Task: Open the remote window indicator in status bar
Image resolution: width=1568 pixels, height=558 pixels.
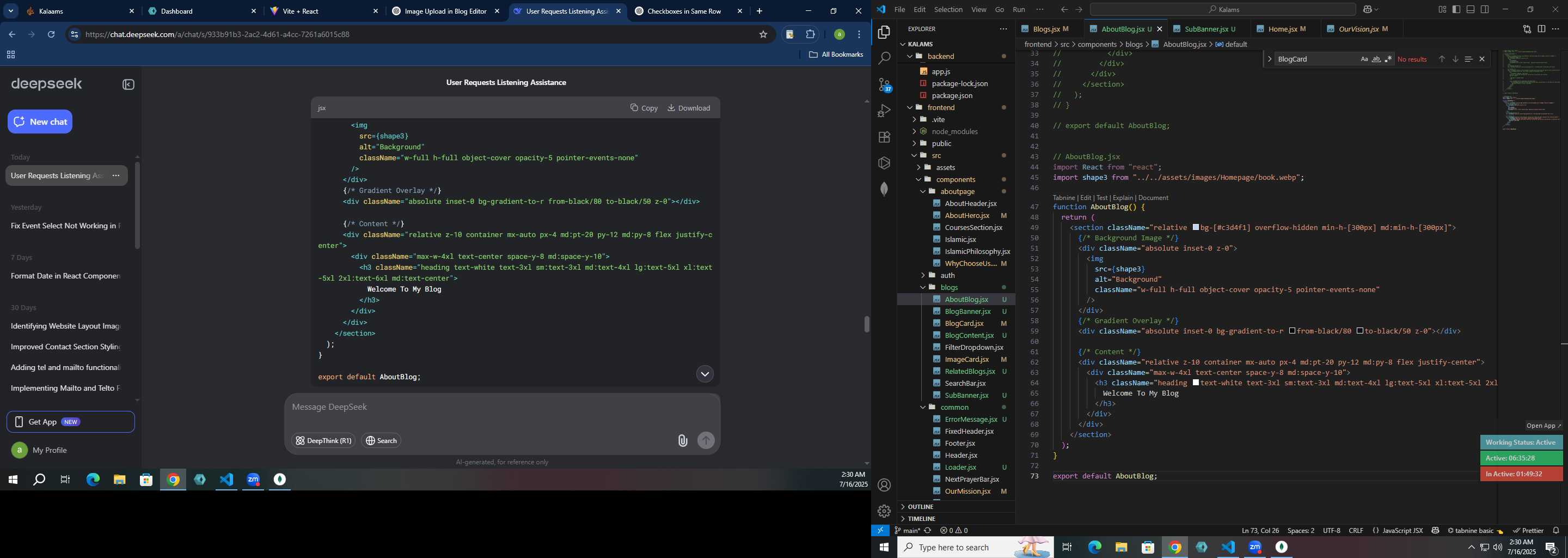Action: tap(880, 531)
